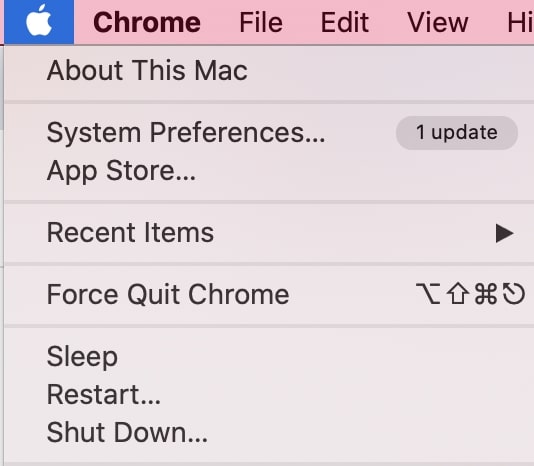Open the partially visible History menu
This screenshot has width=534, height=466.
pos(520,22)
